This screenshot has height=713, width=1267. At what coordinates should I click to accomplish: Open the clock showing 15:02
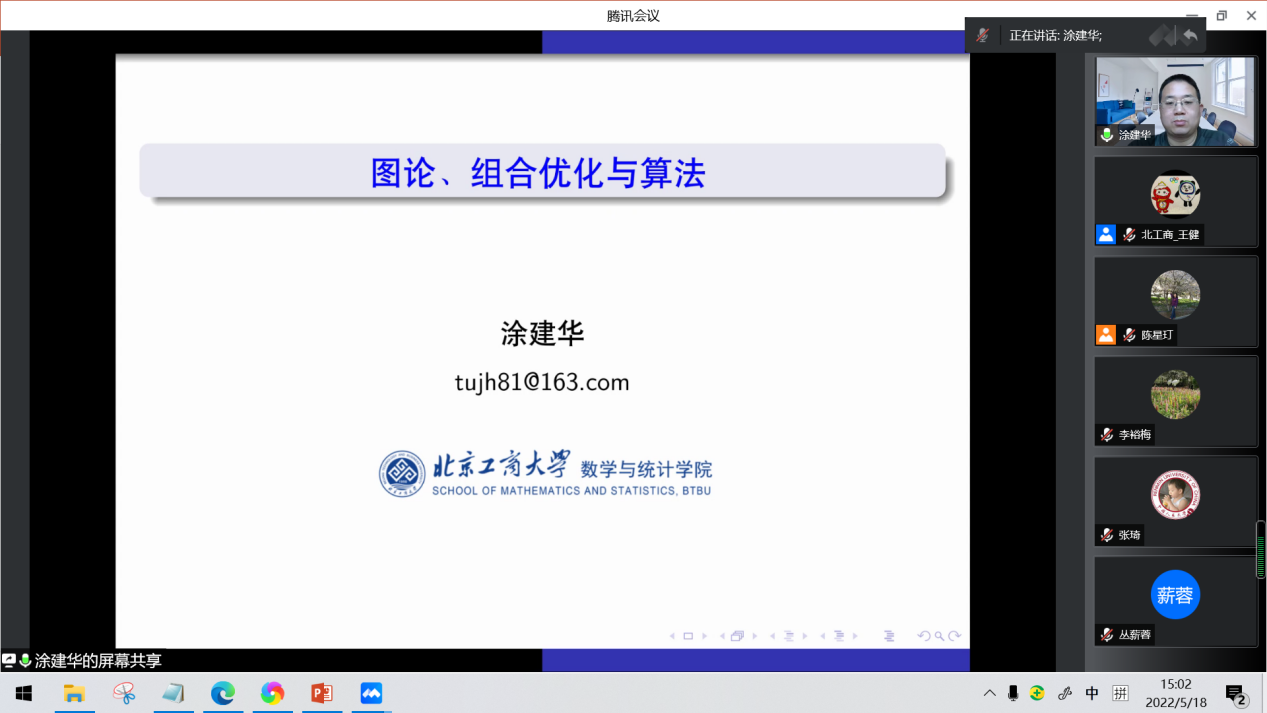1176,693
